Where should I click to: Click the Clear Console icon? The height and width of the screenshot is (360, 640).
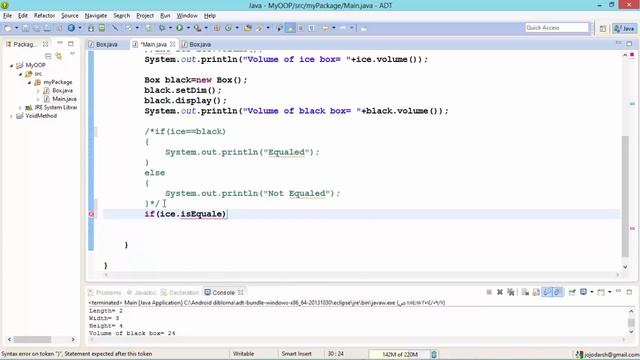tap(525, 292)
